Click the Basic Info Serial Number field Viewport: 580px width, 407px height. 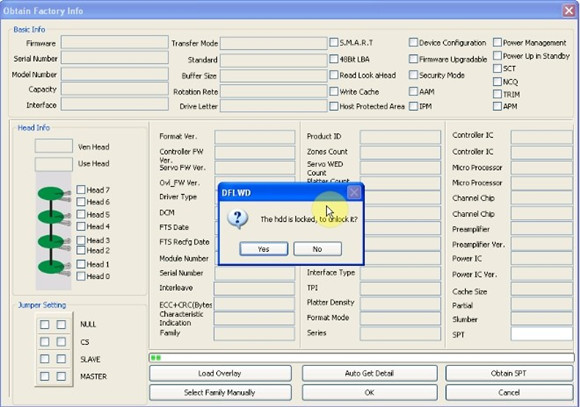pyautogui.click(x=115, y=58)
